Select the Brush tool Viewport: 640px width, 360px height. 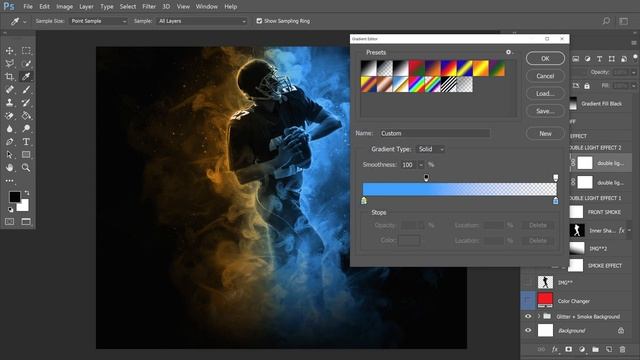pyautogui.click(x=26, y=90)
